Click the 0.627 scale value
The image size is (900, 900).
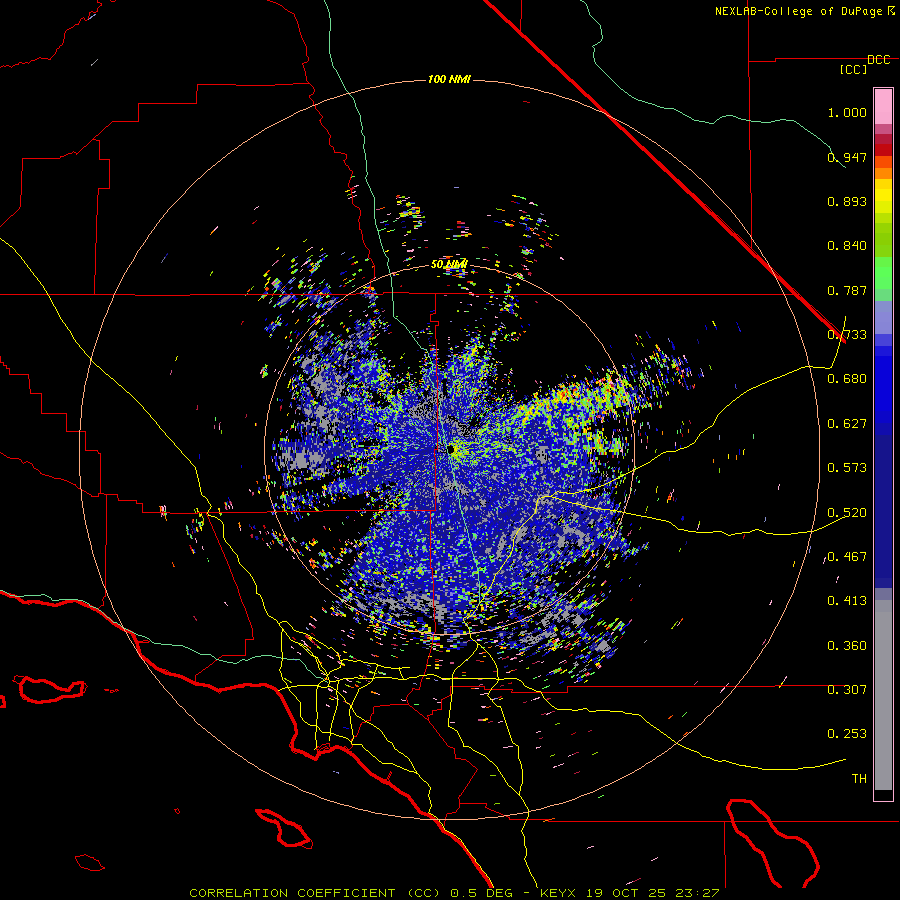[x=847, y=424]
